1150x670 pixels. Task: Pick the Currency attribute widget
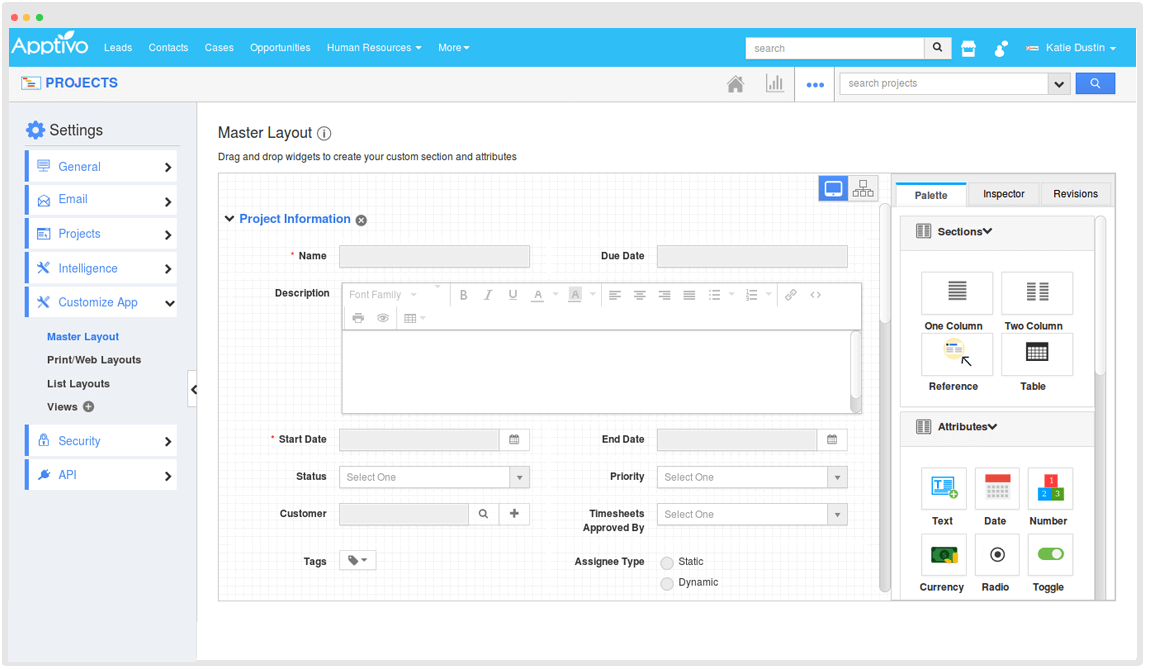click(943, 554)
